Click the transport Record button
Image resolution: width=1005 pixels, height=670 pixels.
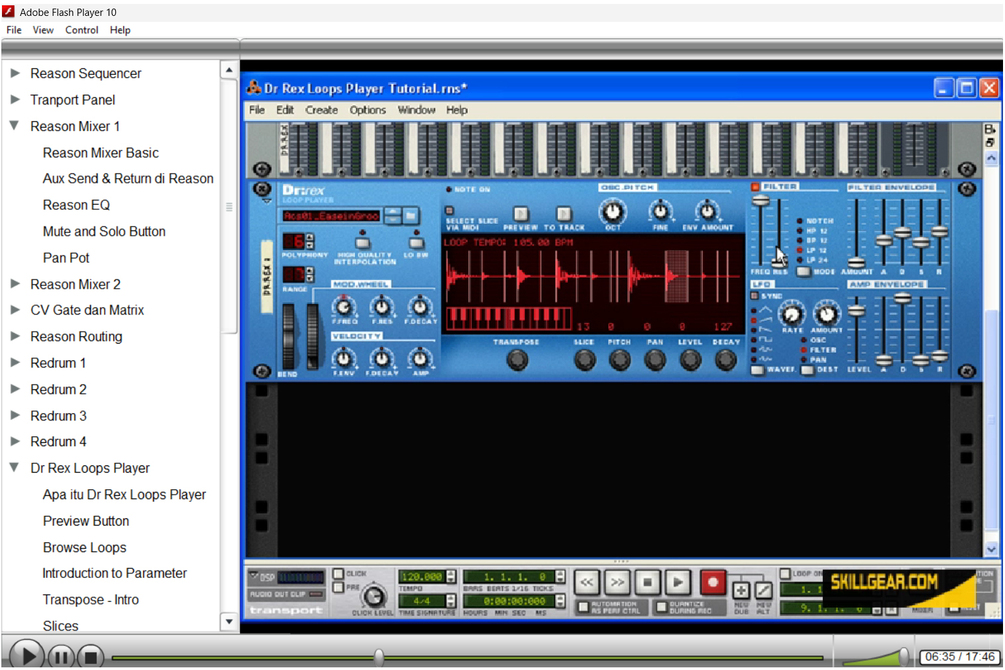712,583
